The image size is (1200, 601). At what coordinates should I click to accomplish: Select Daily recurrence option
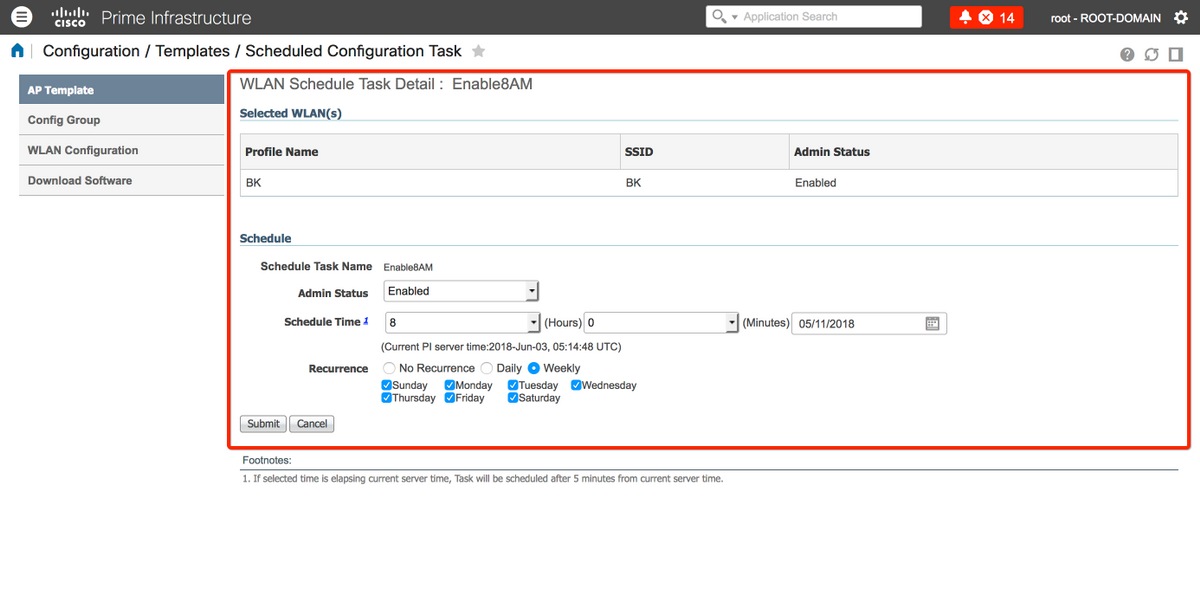click(x=487, y=368)
